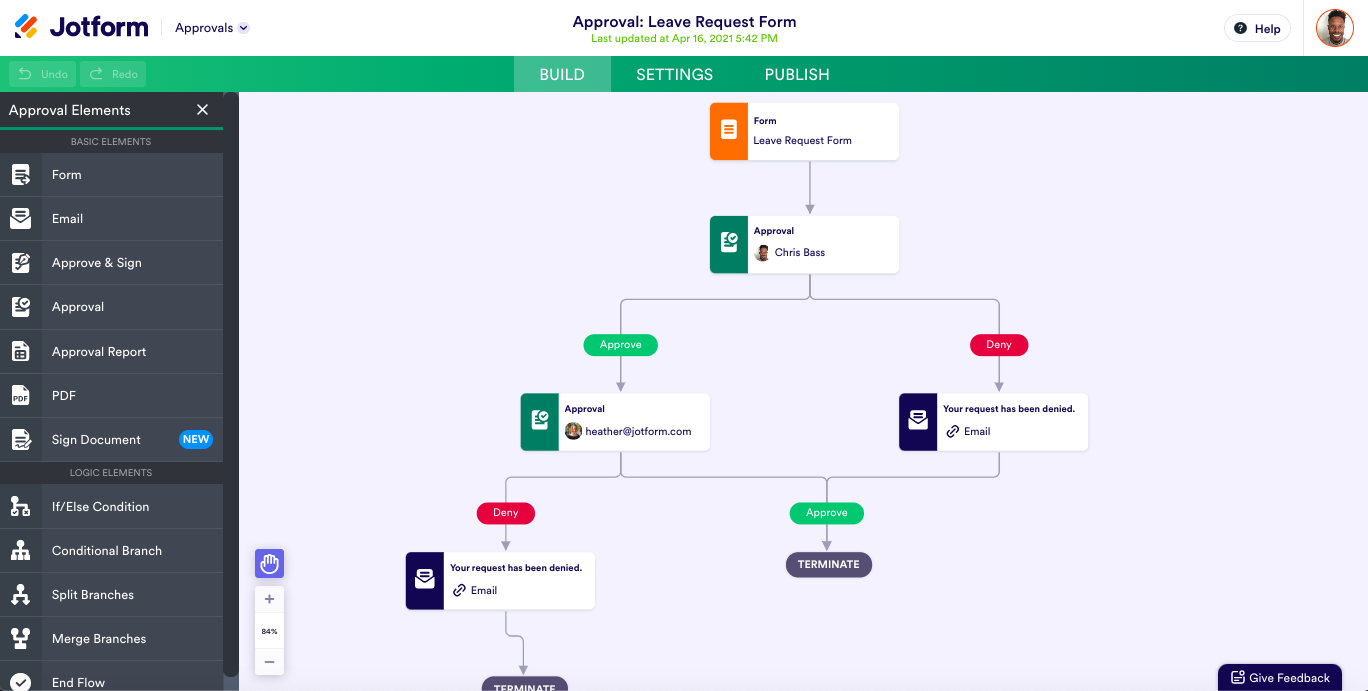The height and width of the screenshot is (691, 1368).
Task: Click the Help button
Action: tap(1257, 29)
